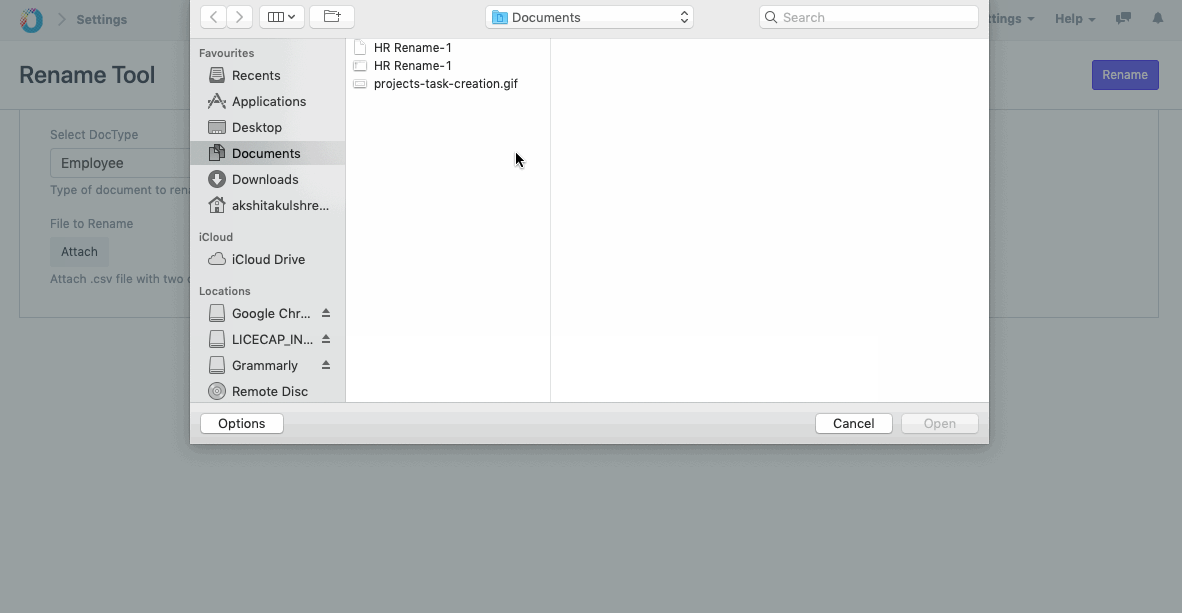
Task: Change the column view mode dropdown
Action: [x=282, y=17]
